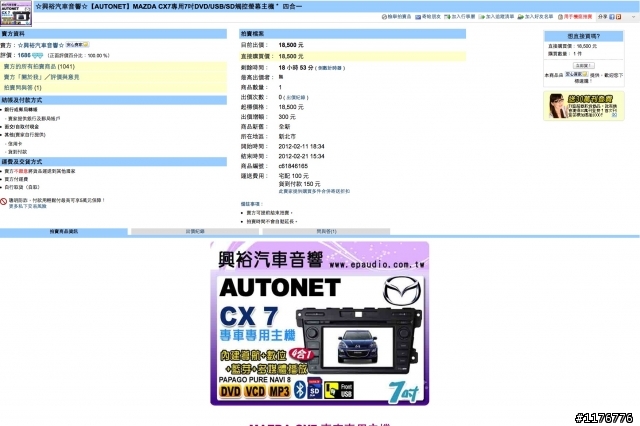The image size is (640, 426).
Task: Click the MP3 badge in banner
Action: tap(279, 392)
